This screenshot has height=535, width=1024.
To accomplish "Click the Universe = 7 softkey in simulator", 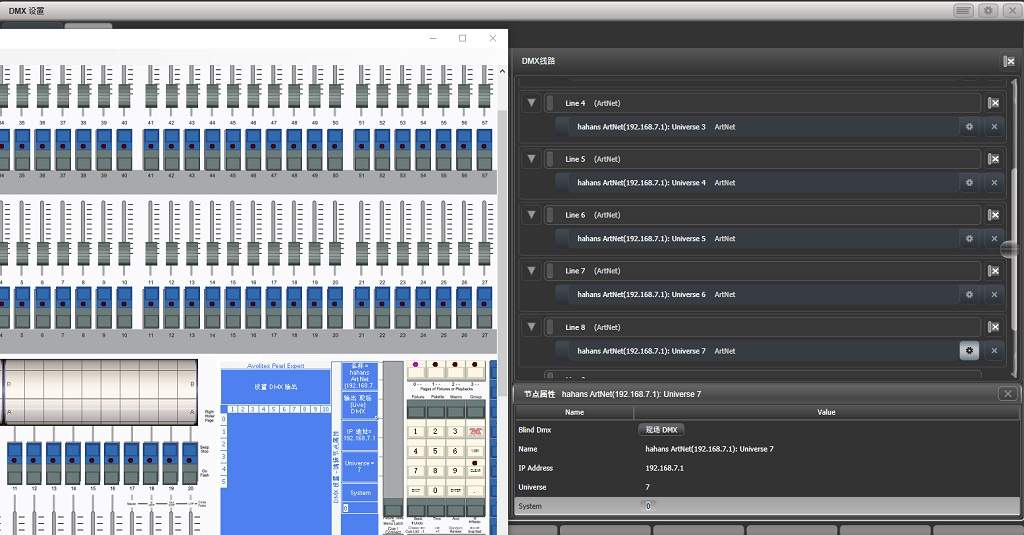I will click(x=360, y=466).
